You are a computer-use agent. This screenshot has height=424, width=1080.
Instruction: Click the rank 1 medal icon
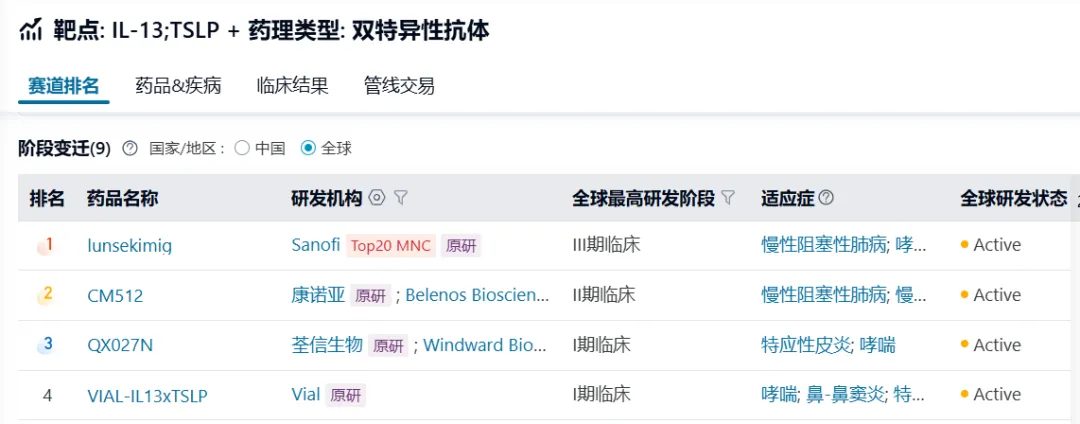pos(46,245)
